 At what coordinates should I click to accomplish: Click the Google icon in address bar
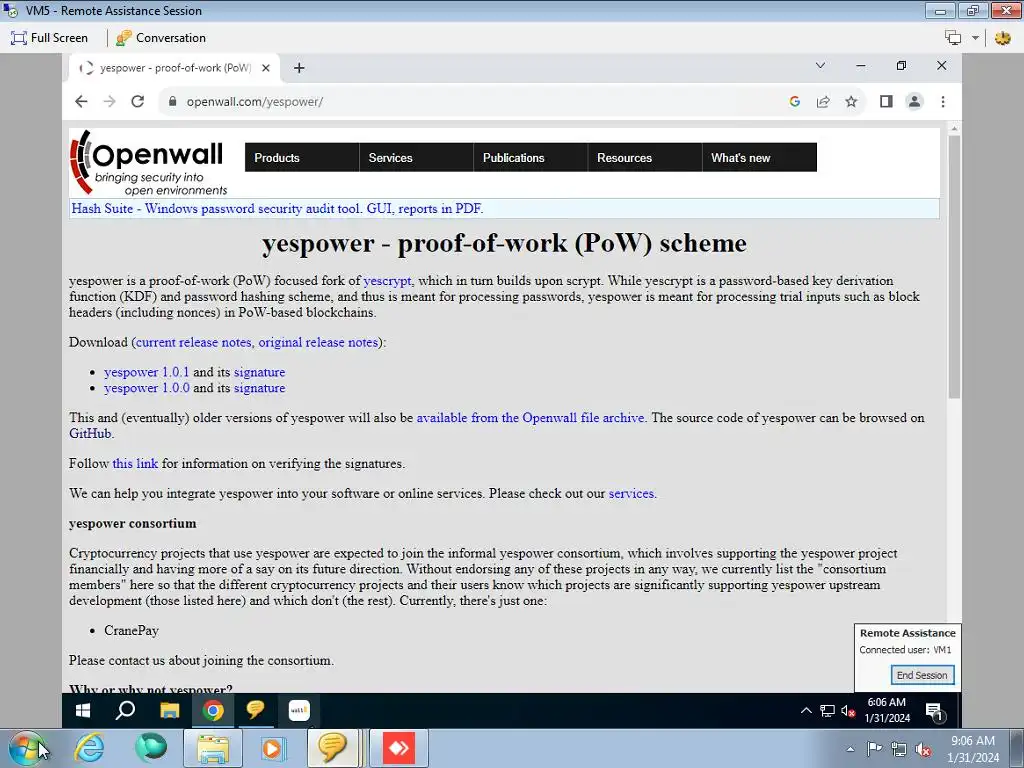(x=795, y=101)
